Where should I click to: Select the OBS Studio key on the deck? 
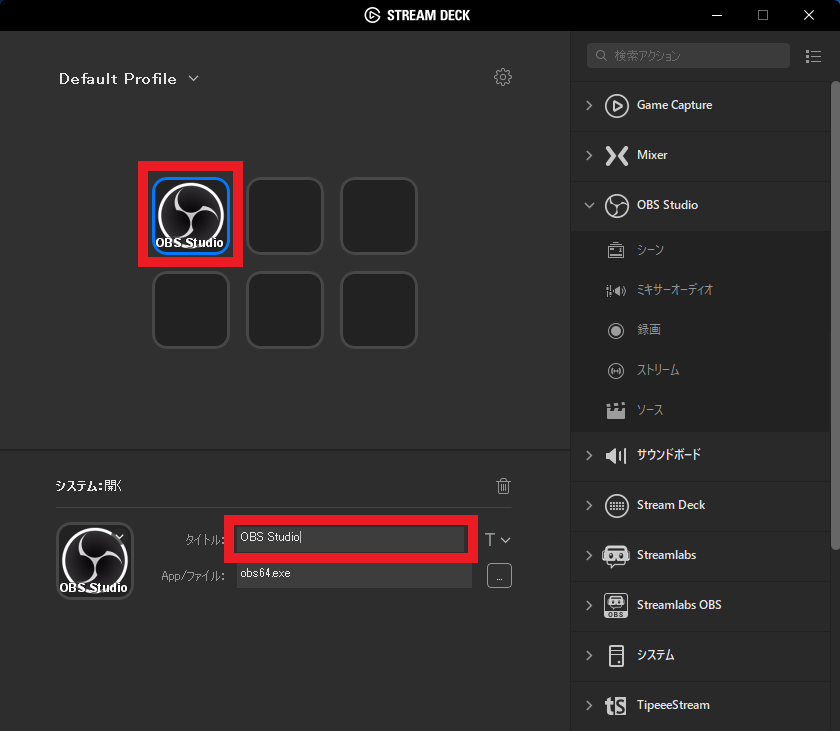(191, 215)
